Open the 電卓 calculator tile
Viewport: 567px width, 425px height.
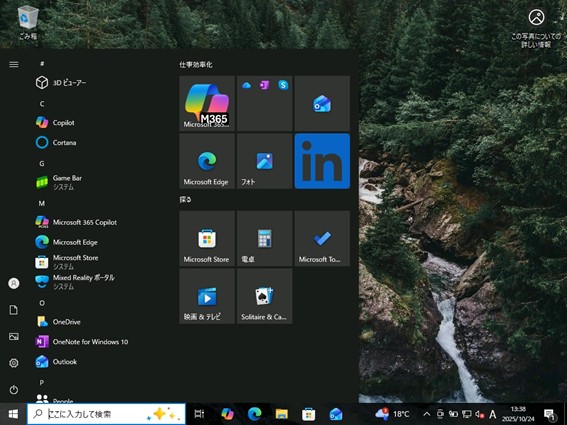click(x=264, y=239)
